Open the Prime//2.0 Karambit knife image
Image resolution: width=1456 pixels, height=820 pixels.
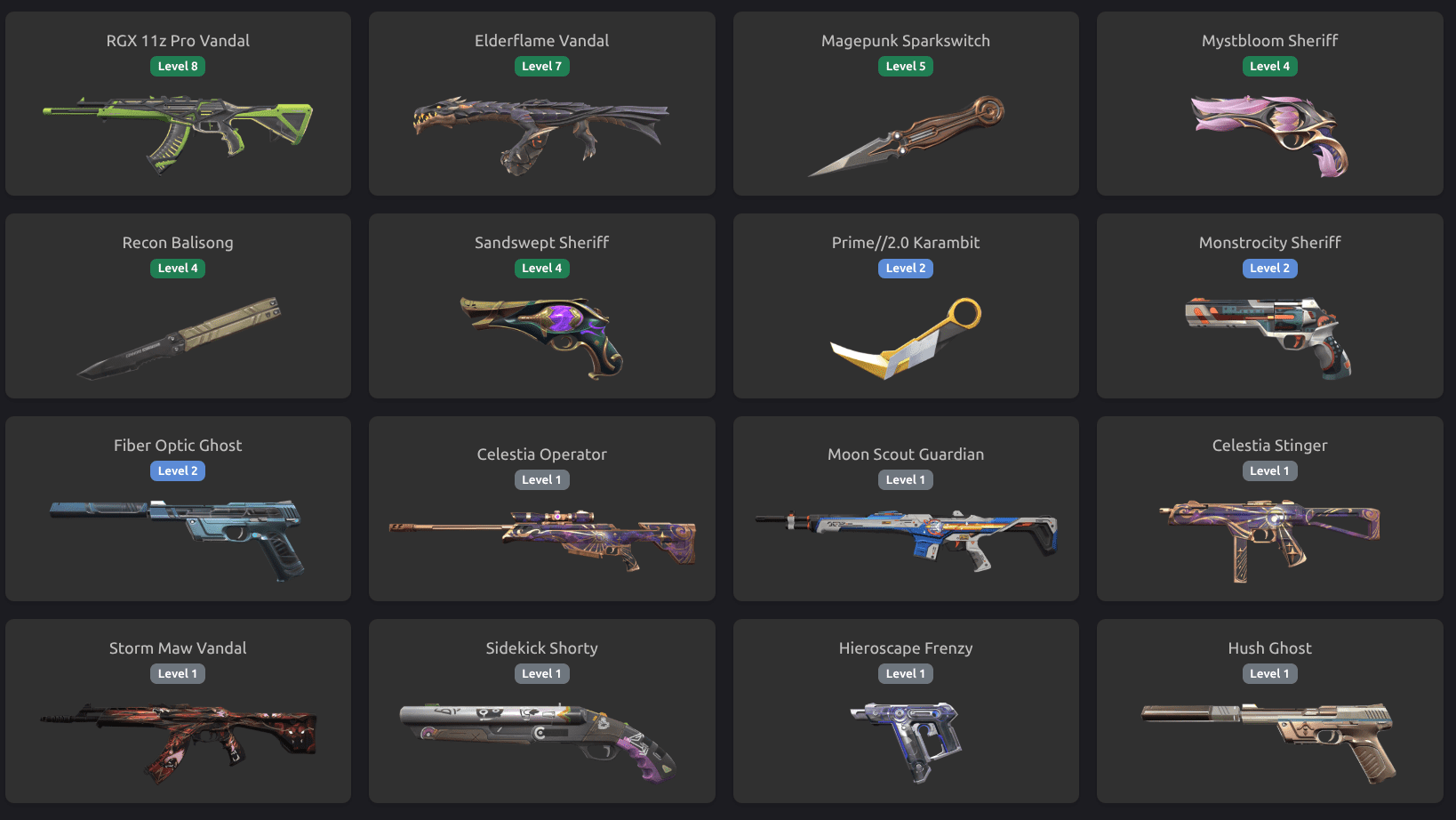[906, 338]
